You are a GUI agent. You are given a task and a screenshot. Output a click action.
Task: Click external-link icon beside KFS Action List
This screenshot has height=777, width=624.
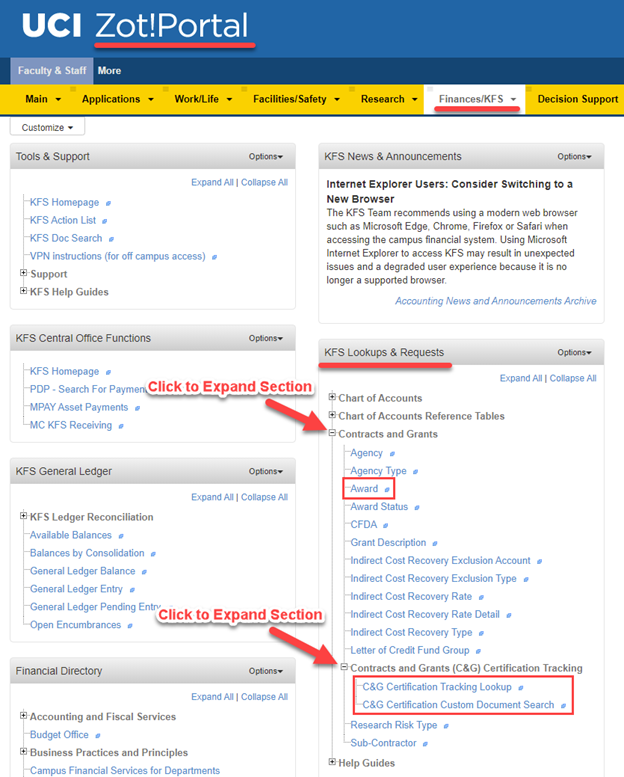coord(105,221)
